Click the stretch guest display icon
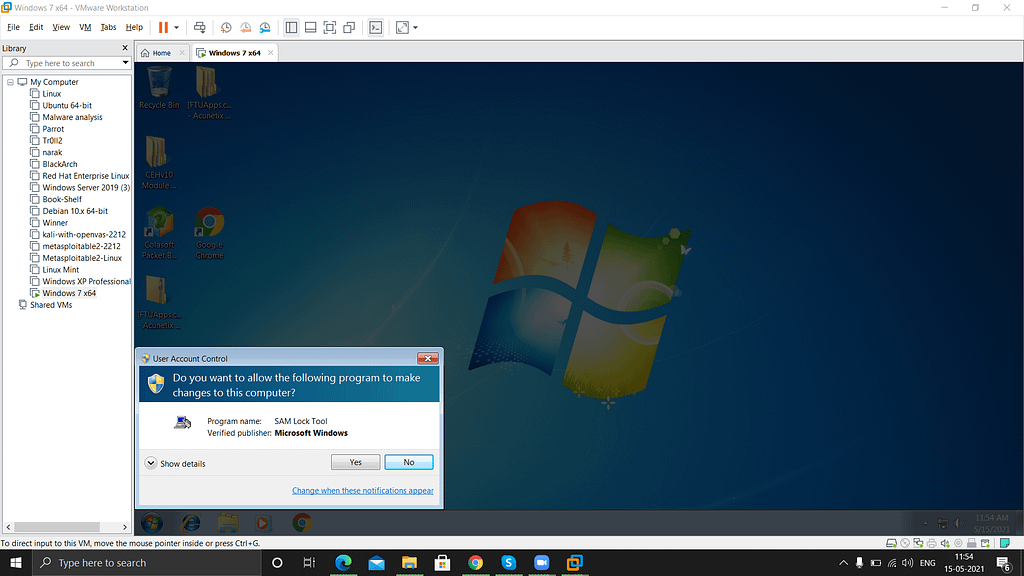This screenshot has width=1024, height=576. [x=402, y=27]
